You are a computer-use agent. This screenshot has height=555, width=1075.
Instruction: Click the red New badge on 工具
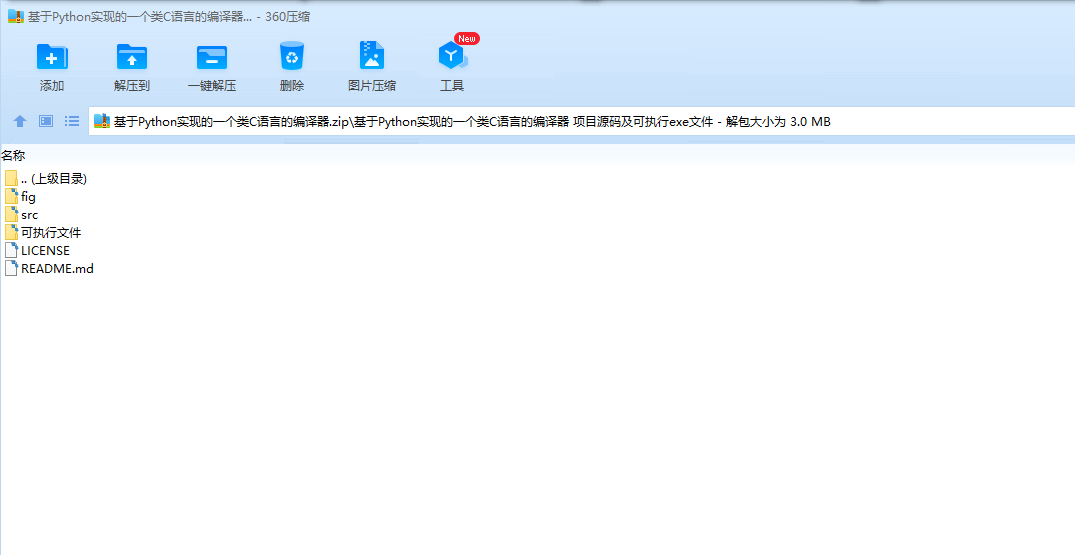point(467,39)
